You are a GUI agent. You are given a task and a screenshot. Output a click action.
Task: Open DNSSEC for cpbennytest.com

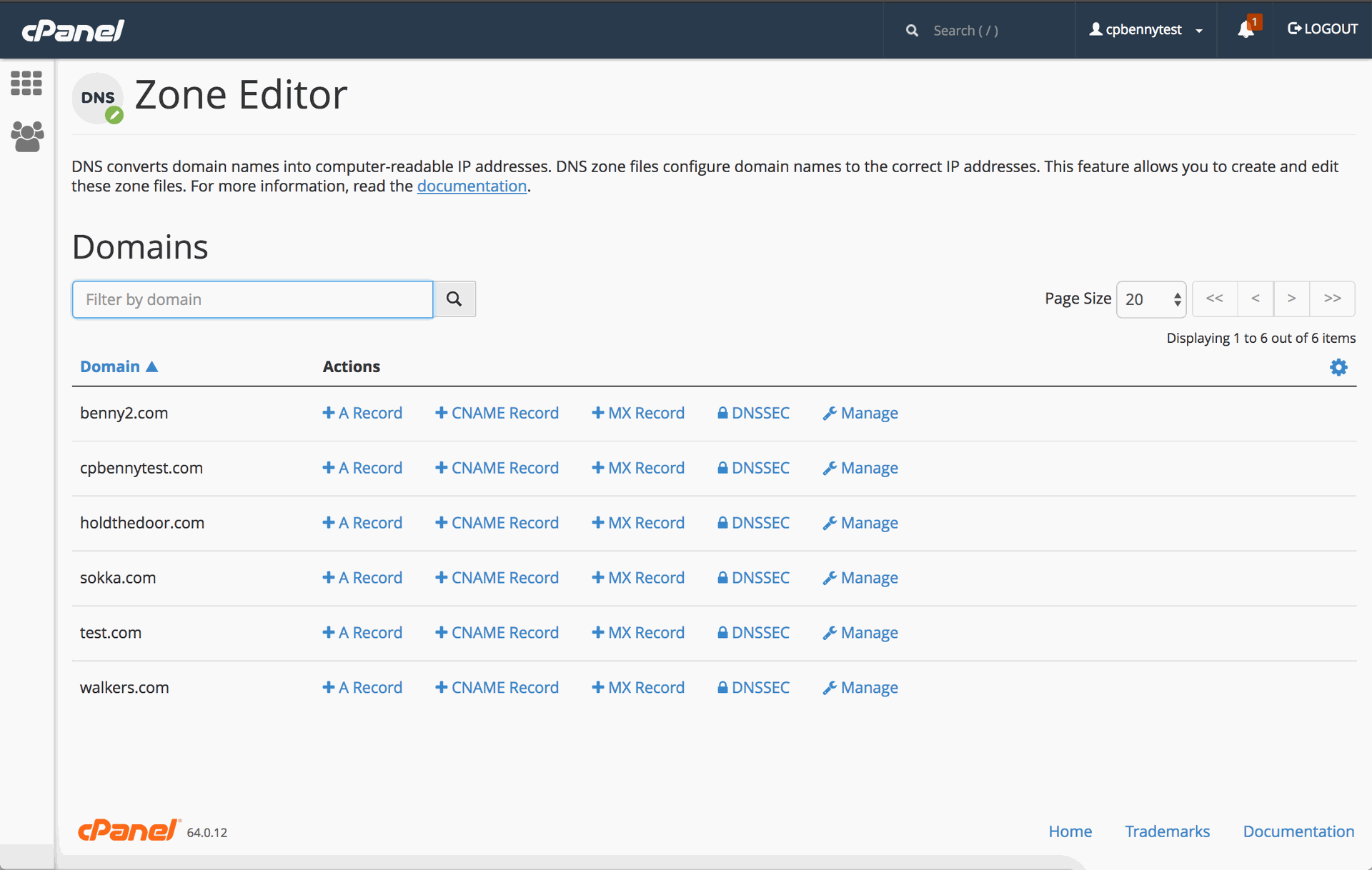[x=754, y=468]
